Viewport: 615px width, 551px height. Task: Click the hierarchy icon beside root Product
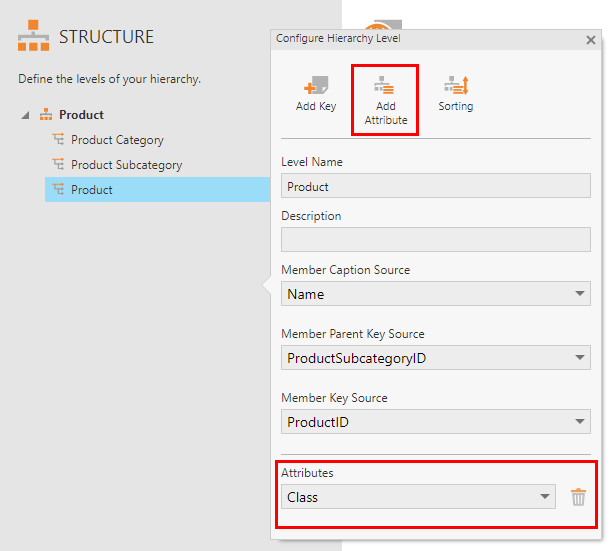click(x=46, y=115)
